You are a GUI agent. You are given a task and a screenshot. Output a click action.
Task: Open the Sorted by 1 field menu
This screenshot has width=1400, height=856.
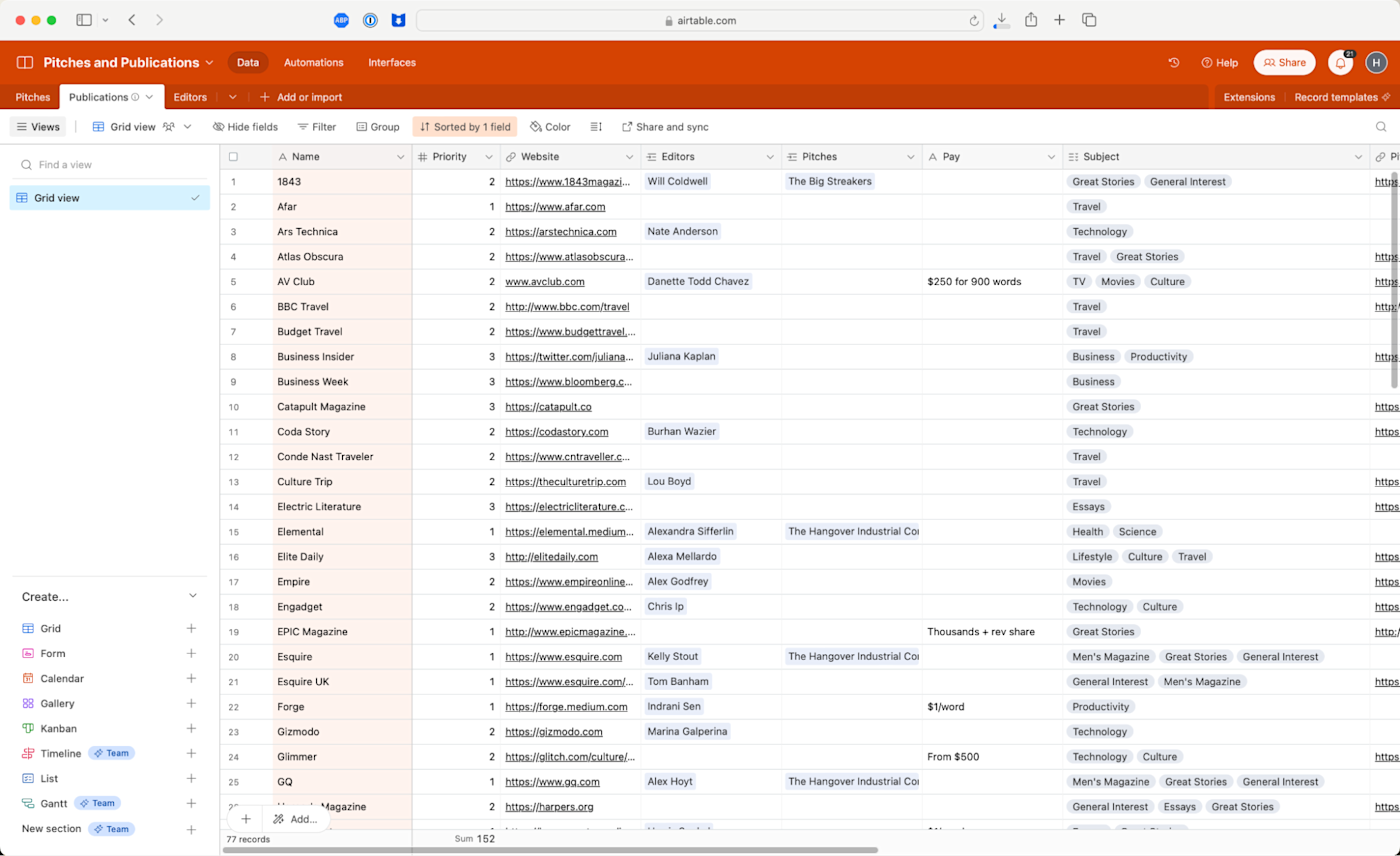464,127
